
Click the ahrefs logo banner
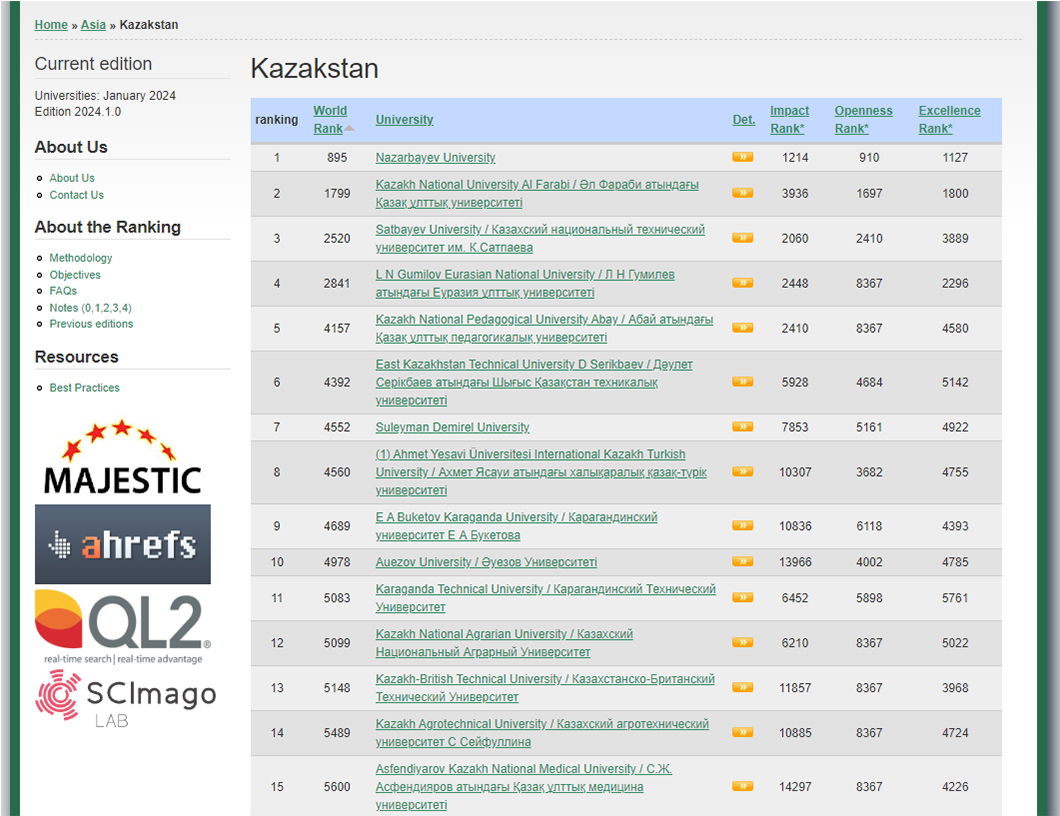coord(122,544)
